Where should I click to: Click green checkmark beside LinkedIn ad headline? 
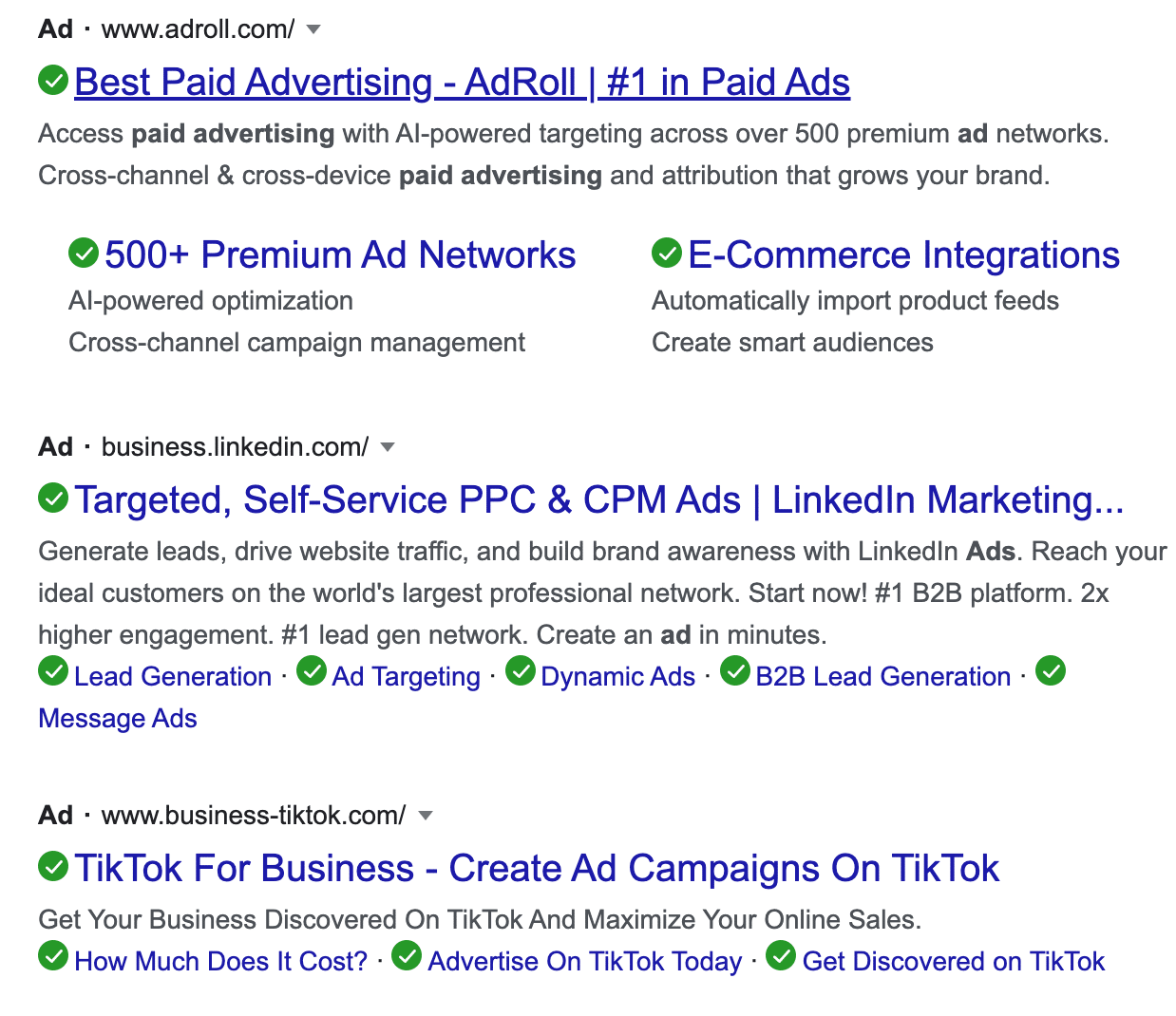click(x=53, y=498)
